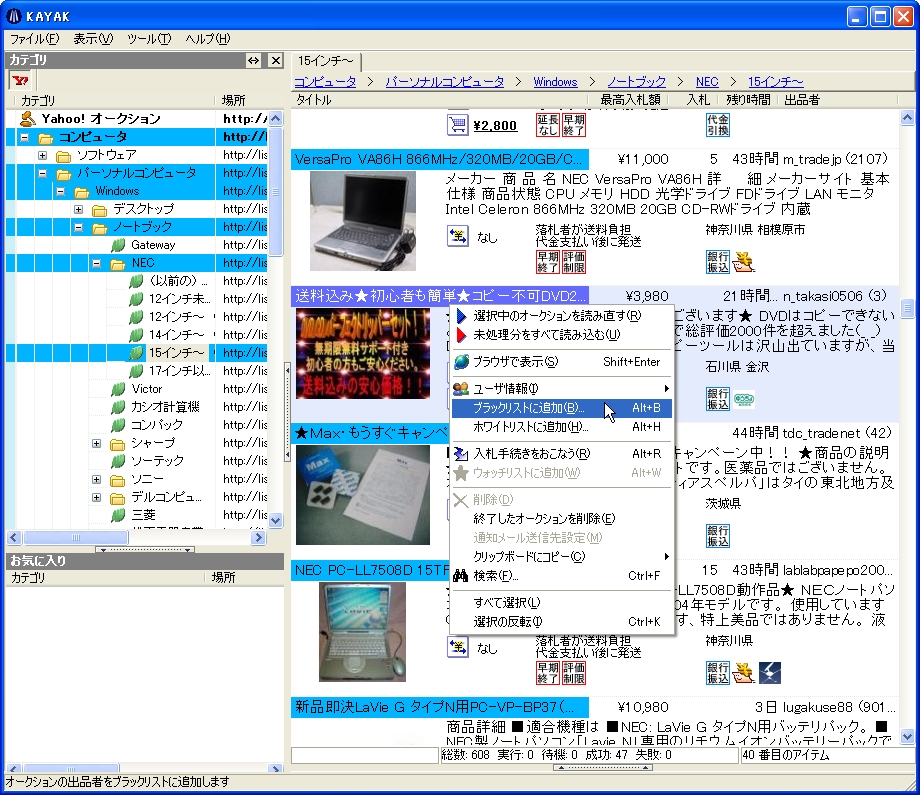Open the ヘルプ(H) menu
This screenshot has width=920, height=795.
(208, 39)
